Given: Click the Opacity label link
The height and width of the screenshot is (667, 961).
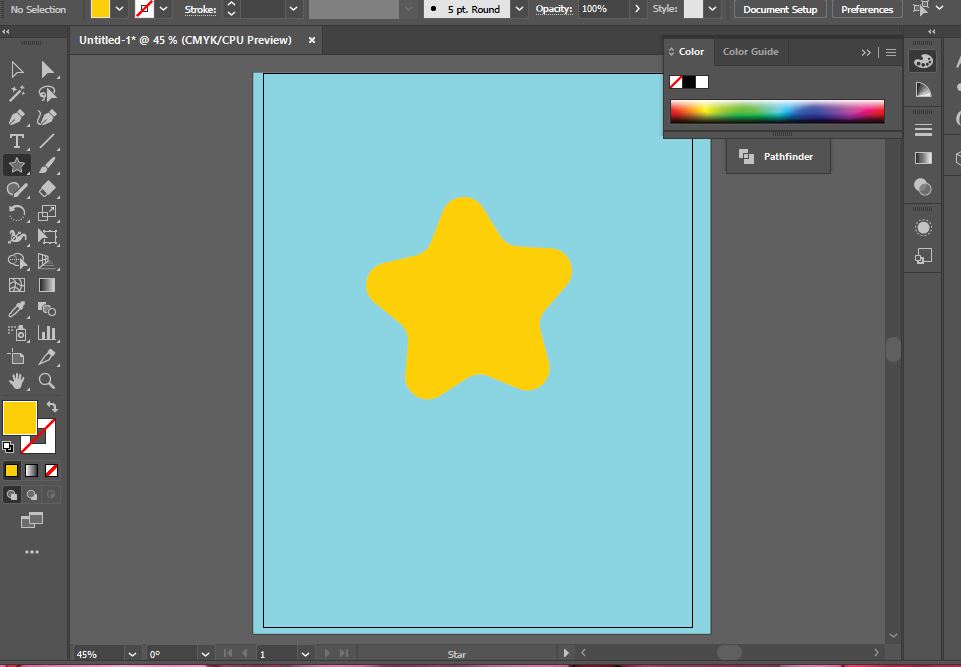Looking at the screenshot, I should [553, 9].
